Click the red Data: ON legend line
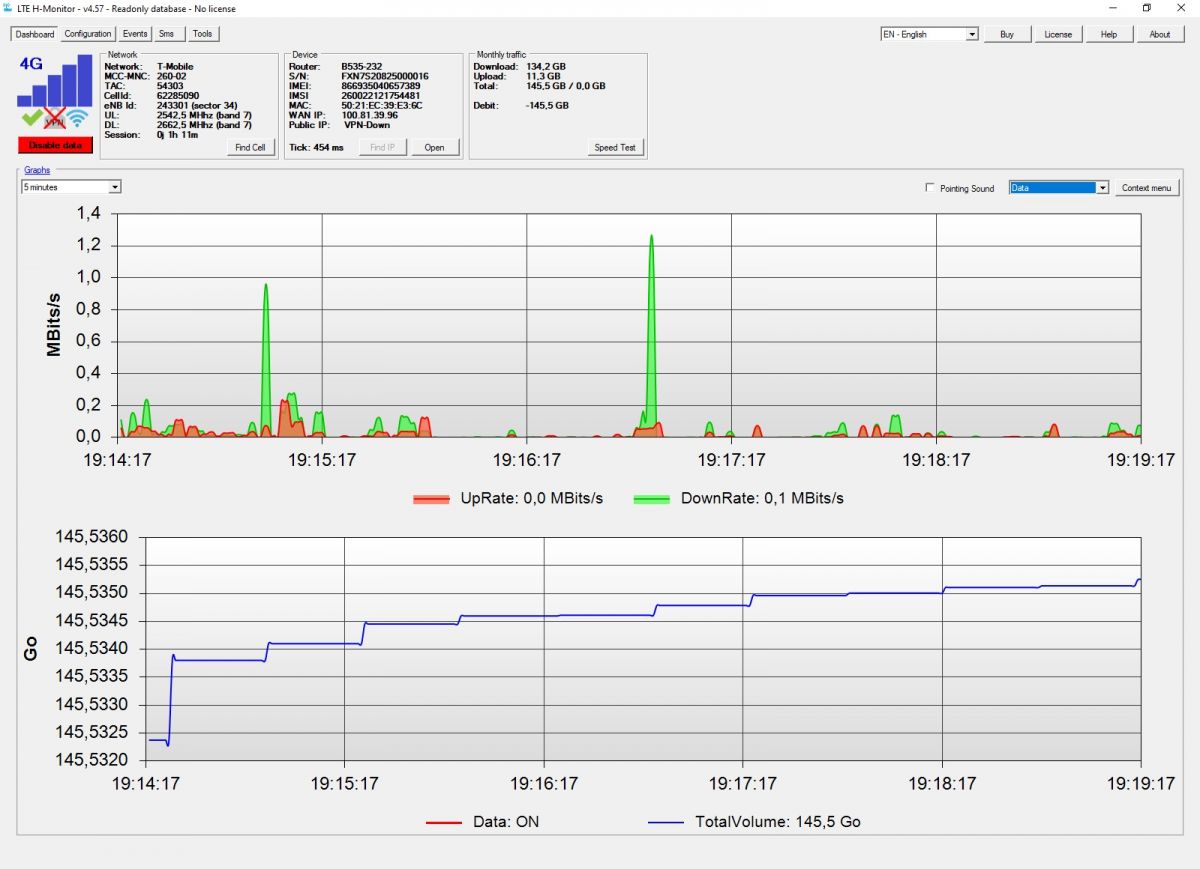The image size is (1200, 869). point(444,822)
